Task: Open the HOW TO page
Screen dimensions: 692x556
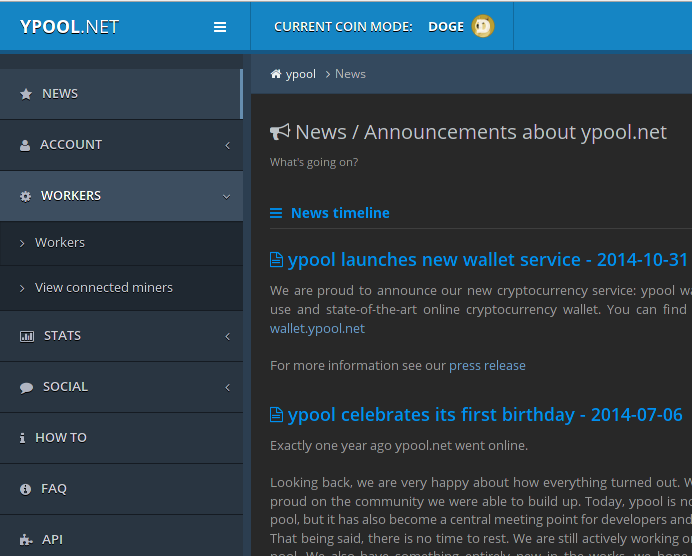Action: [x=121, y=438]
